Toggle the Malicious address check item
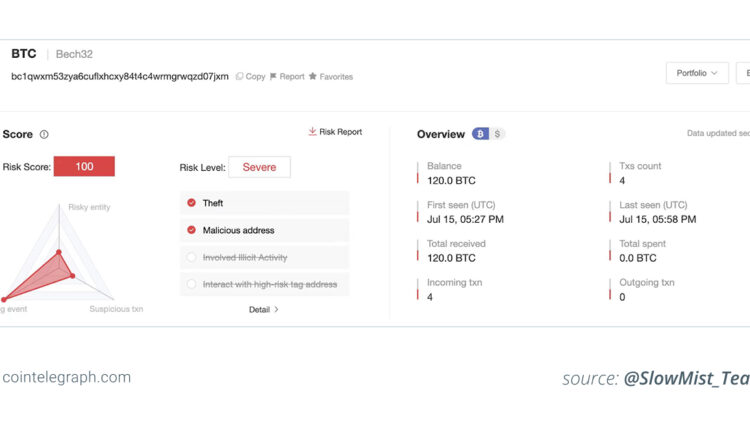 (x=191, y=230)
